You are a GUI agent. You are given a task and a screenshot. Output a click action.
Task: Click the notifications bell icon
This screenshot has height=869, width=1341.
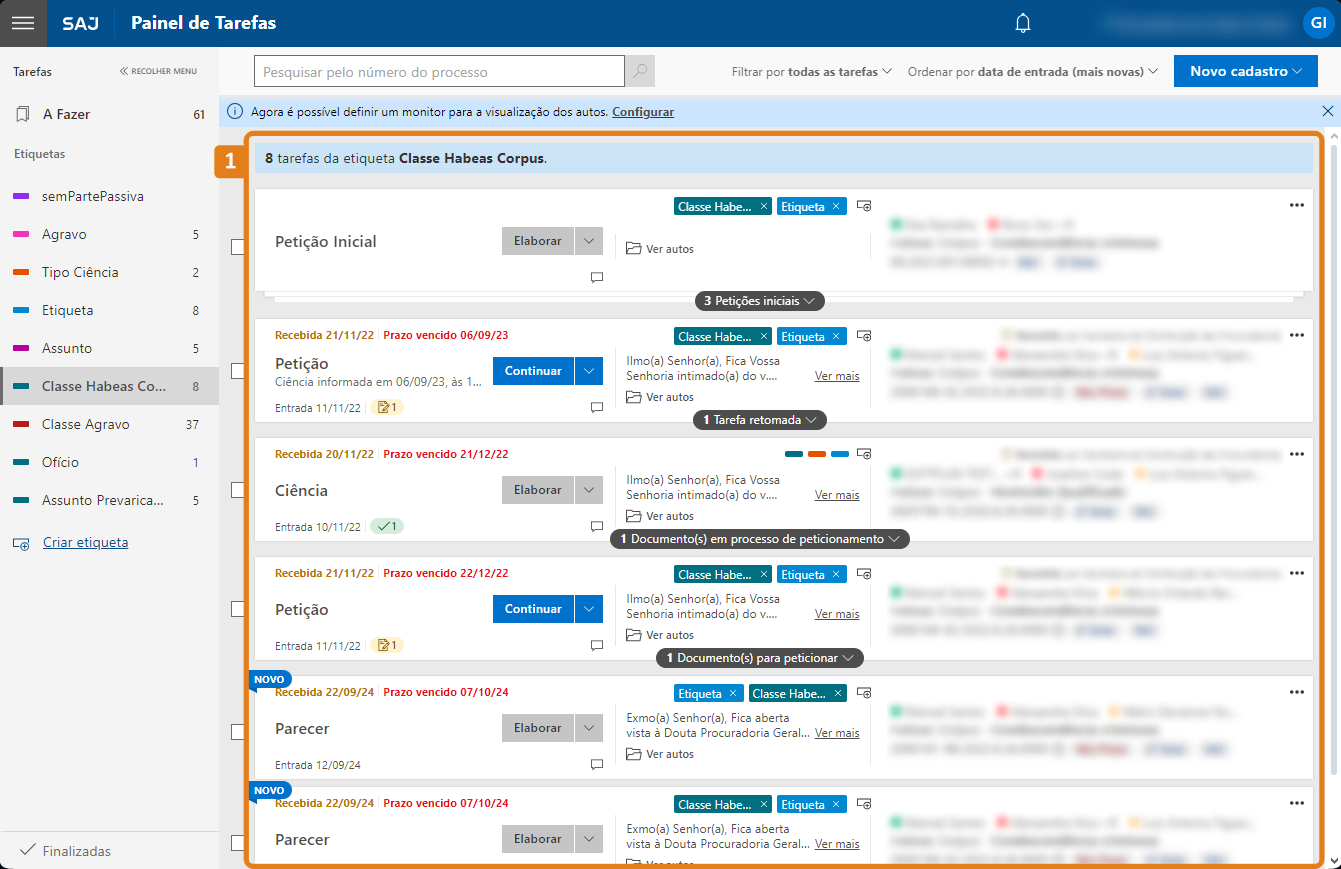pyautogui.click(x=1022, y=23)
